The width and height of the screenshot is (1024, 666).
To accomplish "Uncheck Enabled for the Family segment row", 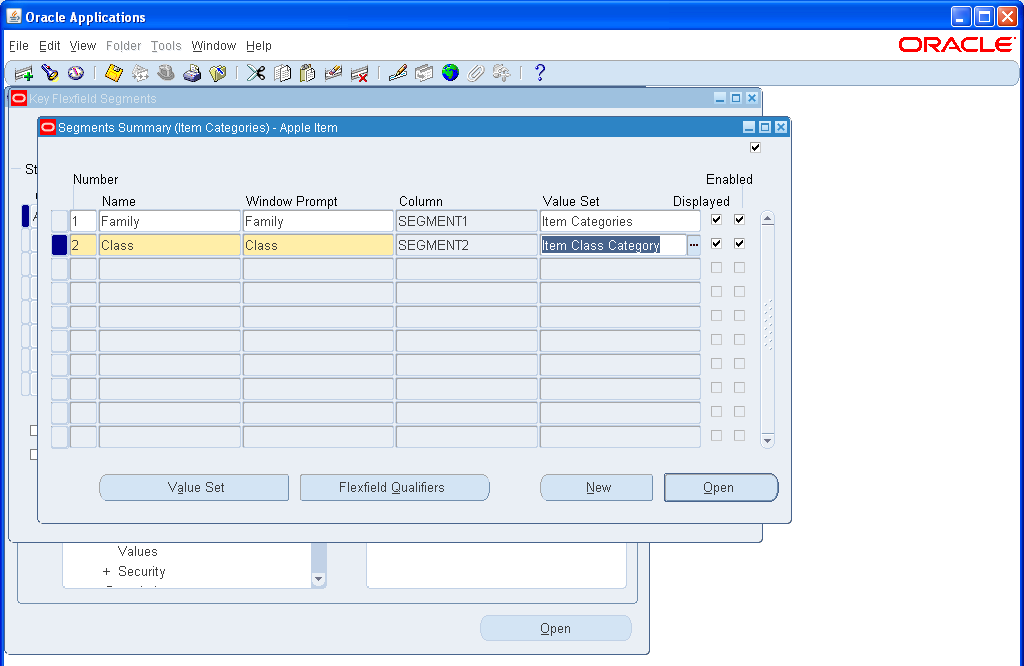I will pos(738,219).
